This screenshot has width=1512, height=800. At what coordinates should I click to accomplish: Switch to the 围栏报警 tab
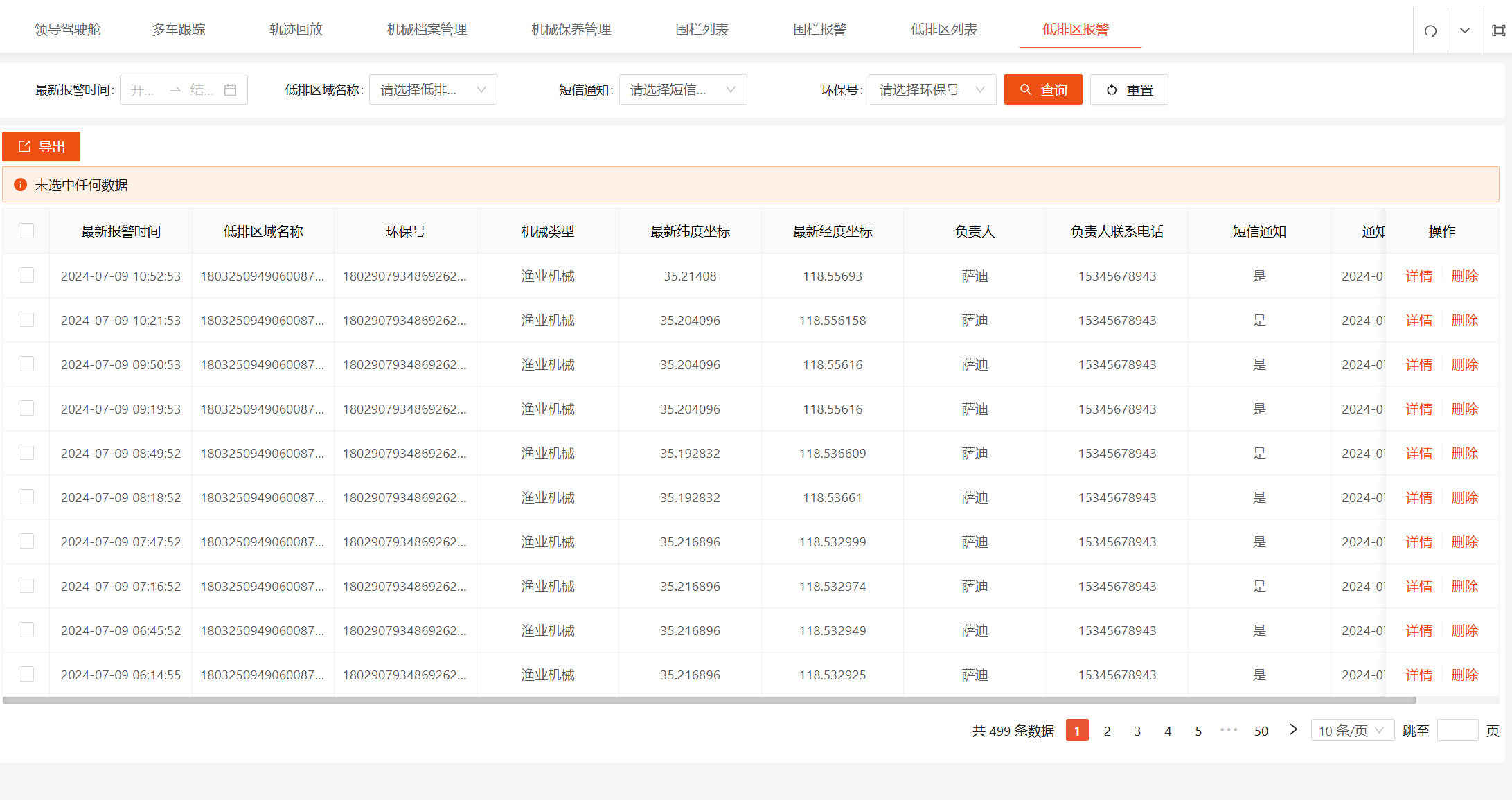819,29
